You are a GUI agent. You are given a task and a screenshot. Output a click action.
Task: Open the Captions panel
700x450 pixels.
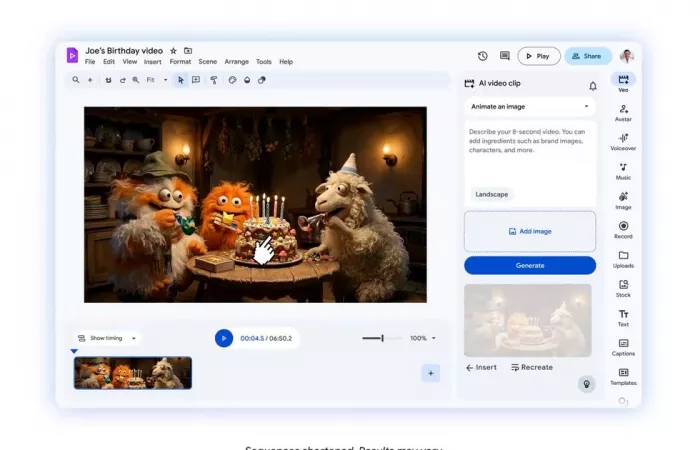coord(623,346)
